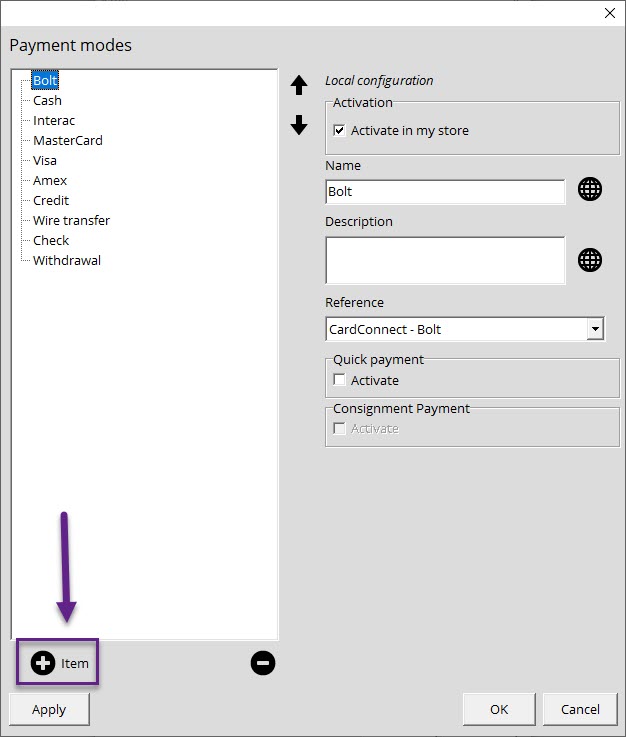This screenshot has height=737, width=626.
Task: Open translations globe for Description field
Action: tap(590, 260)
